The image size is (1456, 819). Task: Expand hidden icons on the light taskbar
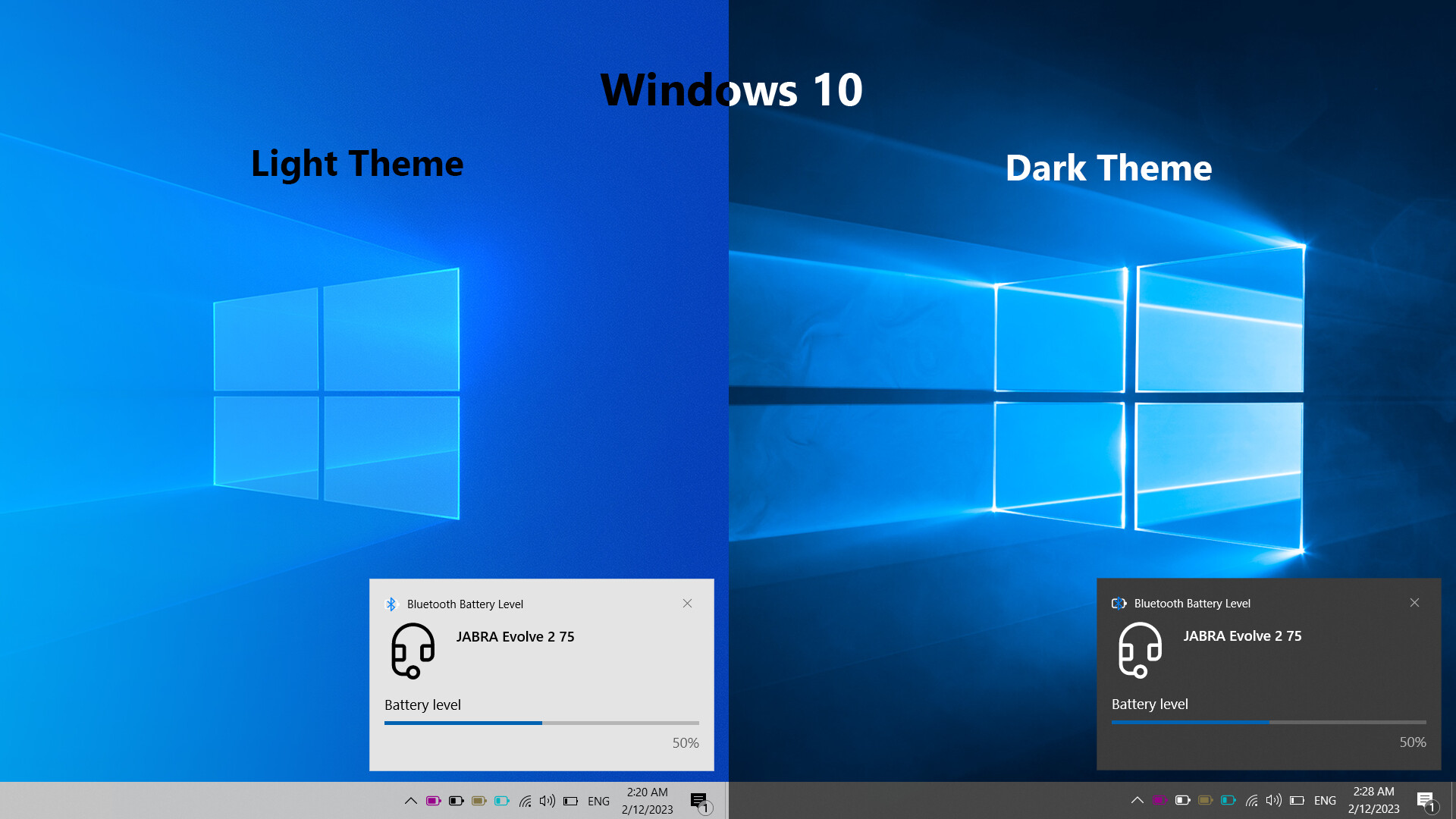tap(411, 801)
